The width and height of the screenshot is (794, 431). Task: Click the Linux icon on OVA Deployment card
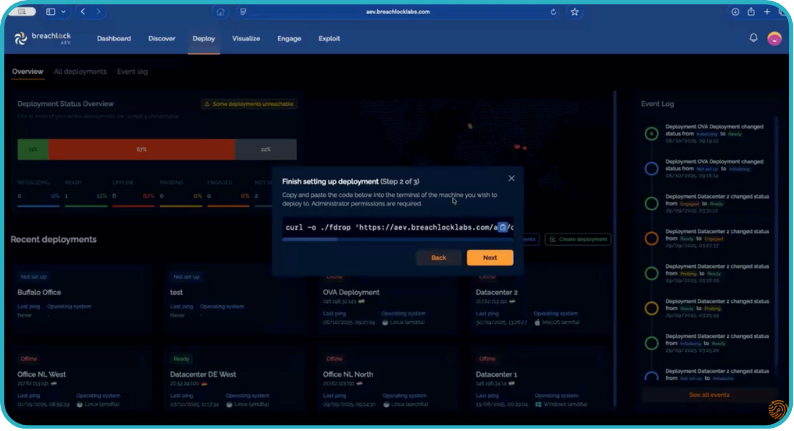[x=385, y=322]
